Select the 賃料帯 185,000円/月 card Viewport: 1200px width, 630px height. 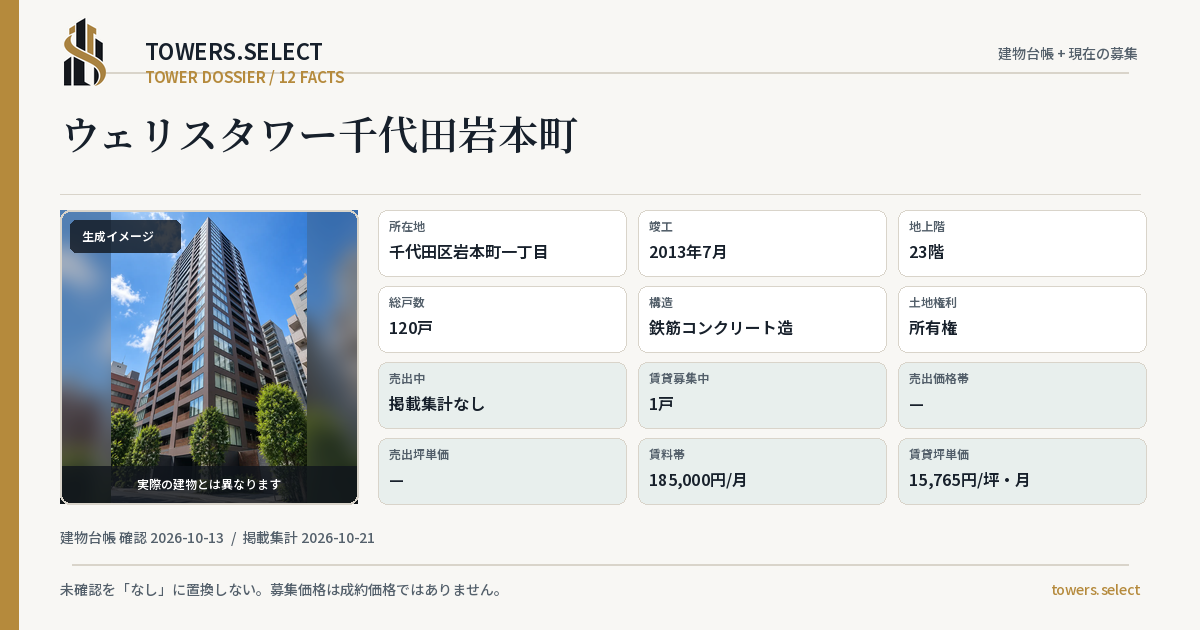(x=762, y=471)
